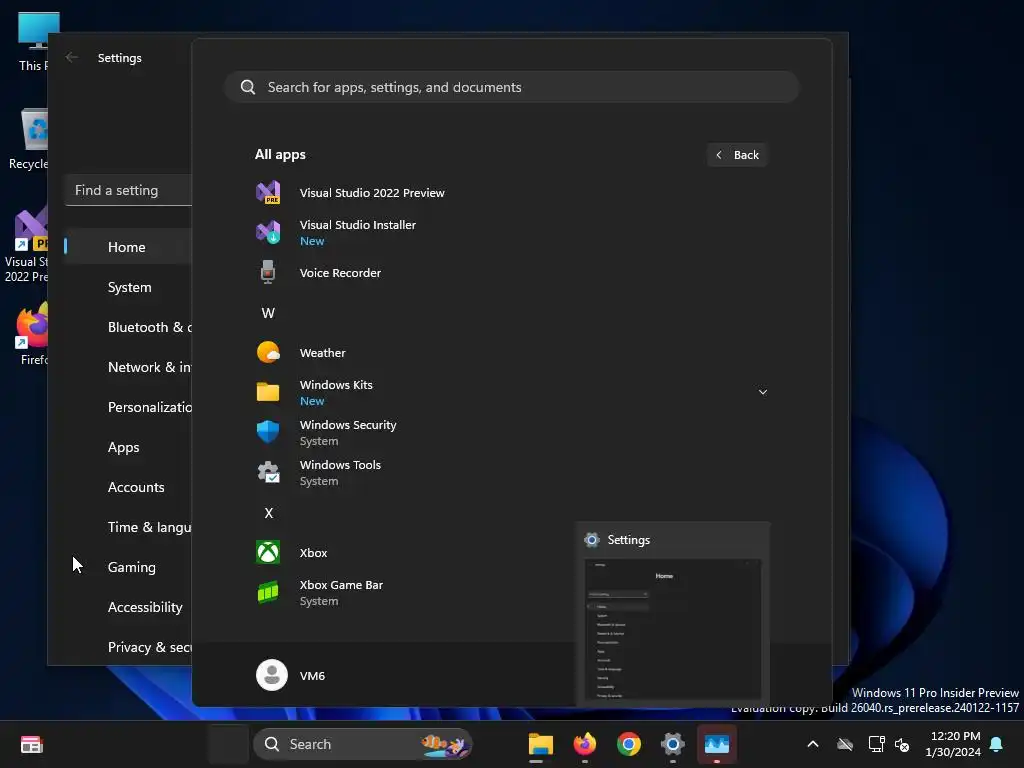Open Bluetooth & devices settings category
The image size is (1024, 768).
128,327
